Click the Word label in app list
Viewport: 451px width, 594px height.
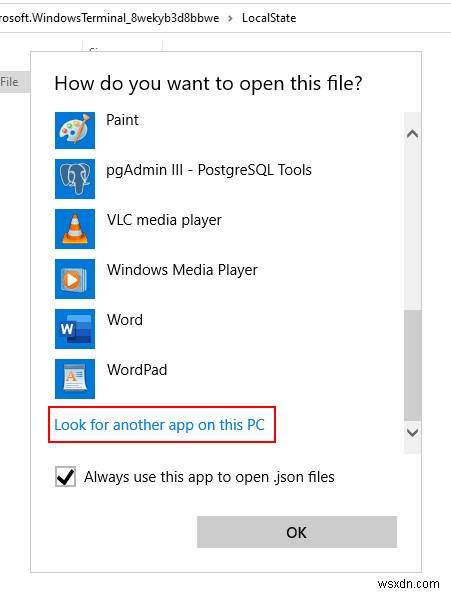click(x=125, y=320)
